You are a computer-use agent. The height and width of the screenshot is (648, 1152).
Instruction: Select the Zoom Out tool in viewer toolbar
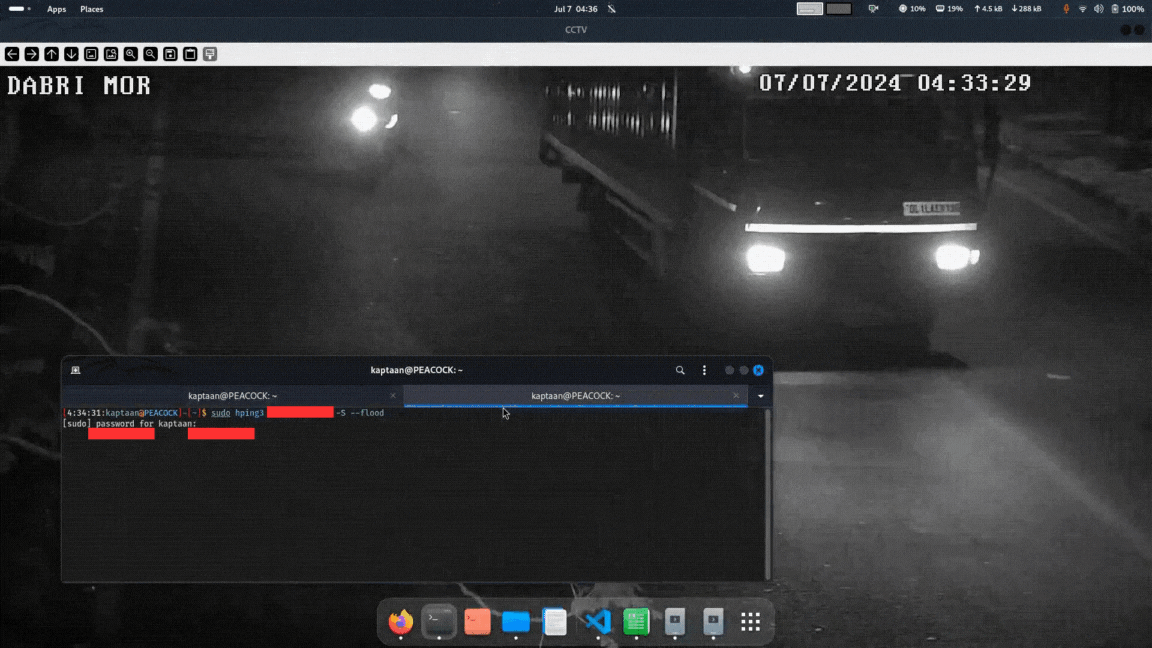click(x=150, y=54)
